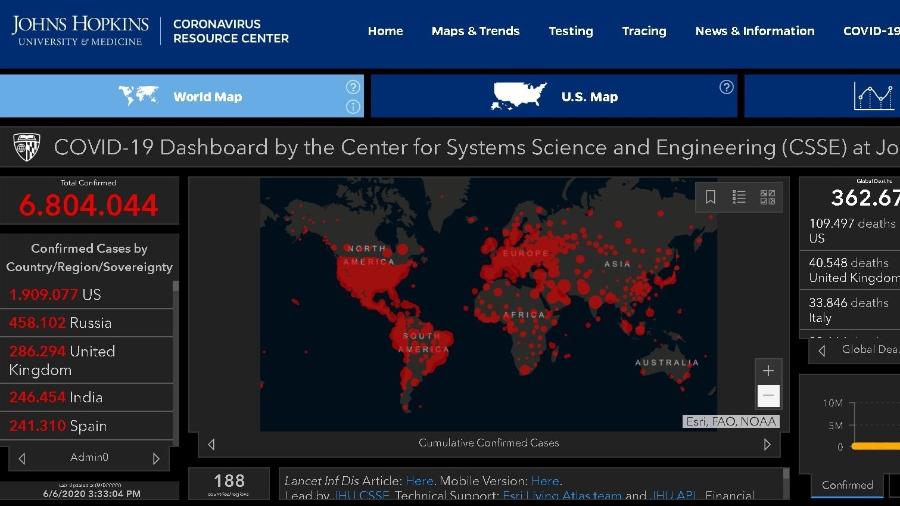Image resolution: width=900 pixels, height=506 pixels.
Task: Zoom out on the map
Action: [767, 396]
